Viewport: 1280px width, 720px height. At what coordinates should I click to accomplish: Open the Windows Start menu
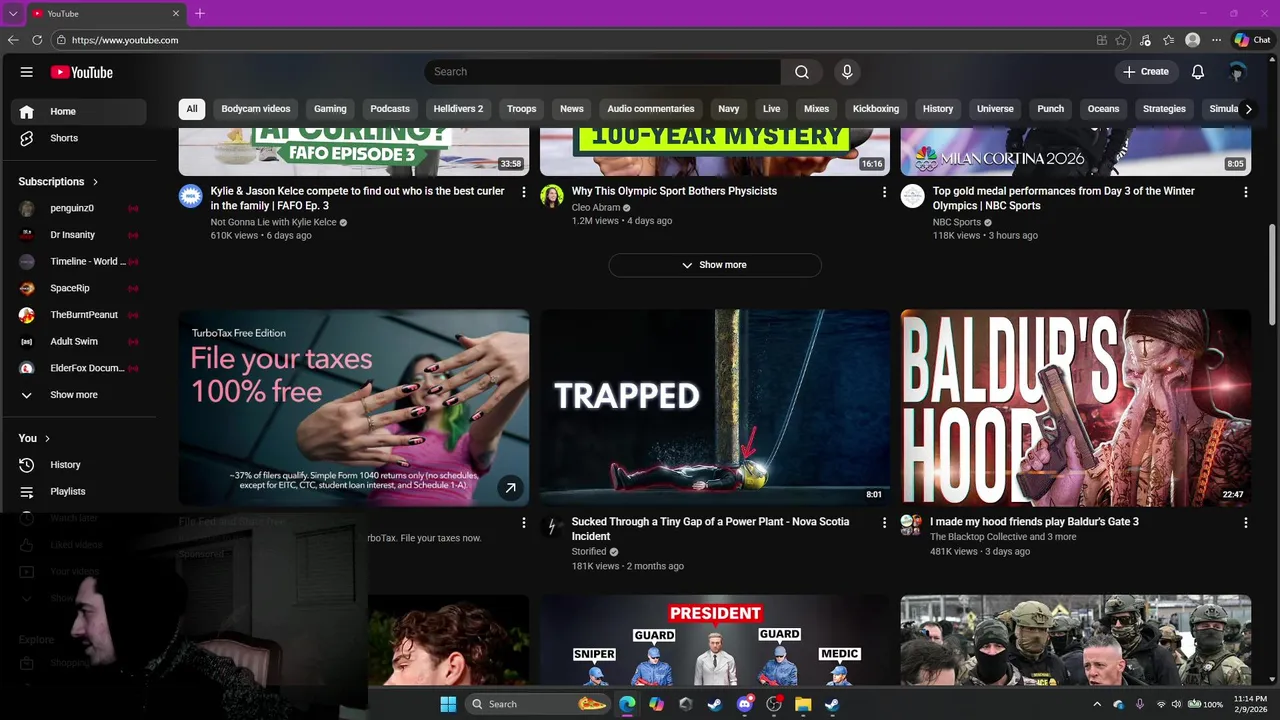coord(448,704)
